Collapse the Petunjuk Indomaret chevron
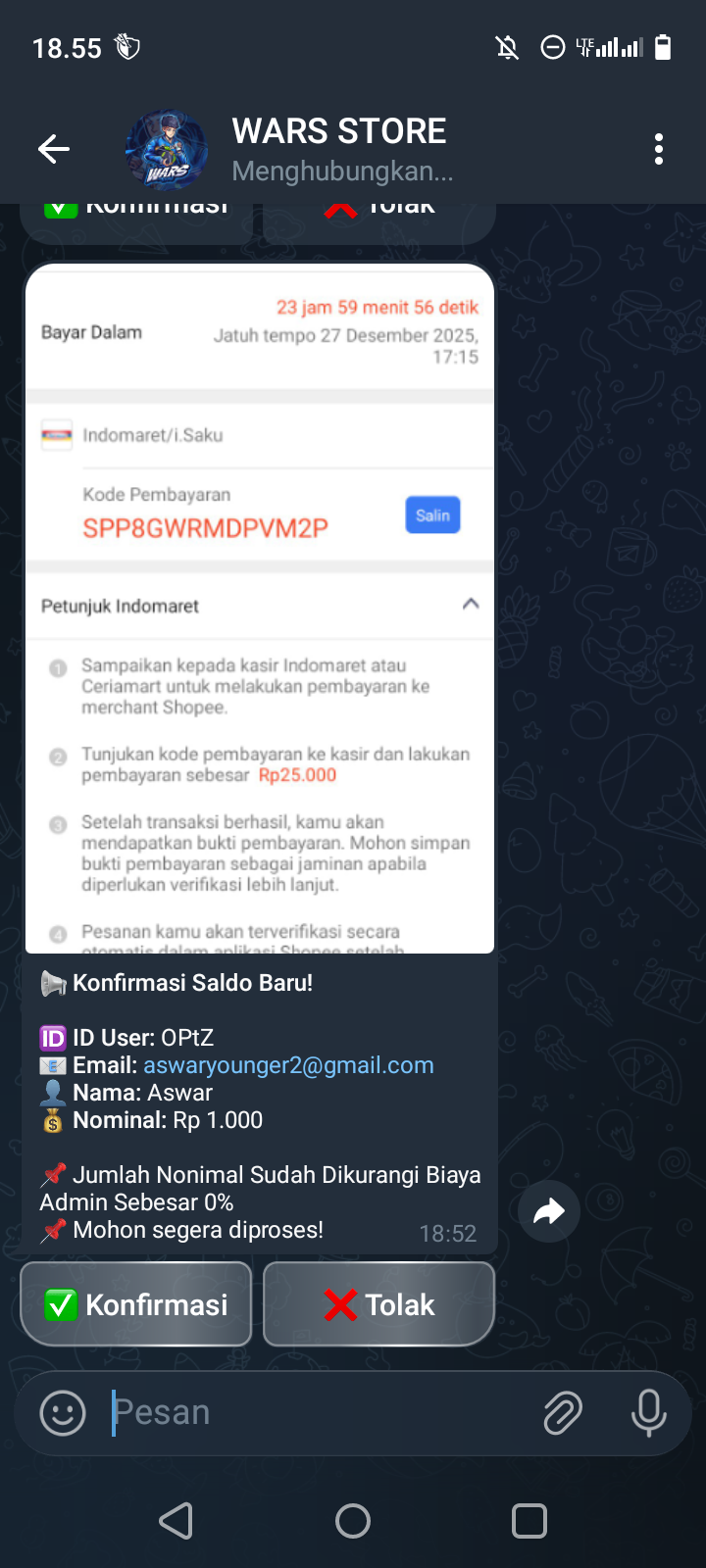 pos(471,604)
